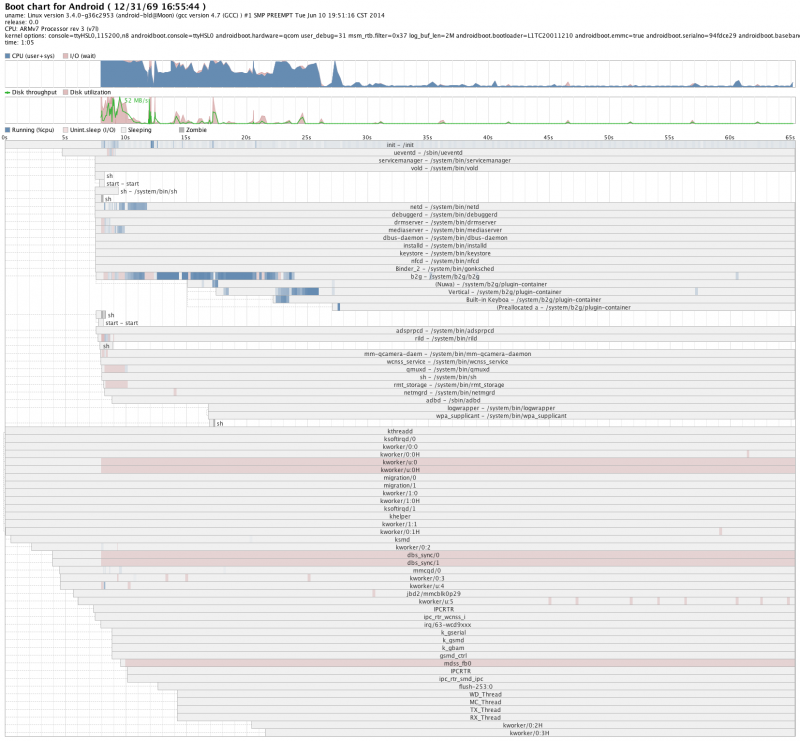Select the Built-in Keyboa plugin-container row
Image resolution: width=800 pixels, height=741 pixels.
click(x=534, y=300)
